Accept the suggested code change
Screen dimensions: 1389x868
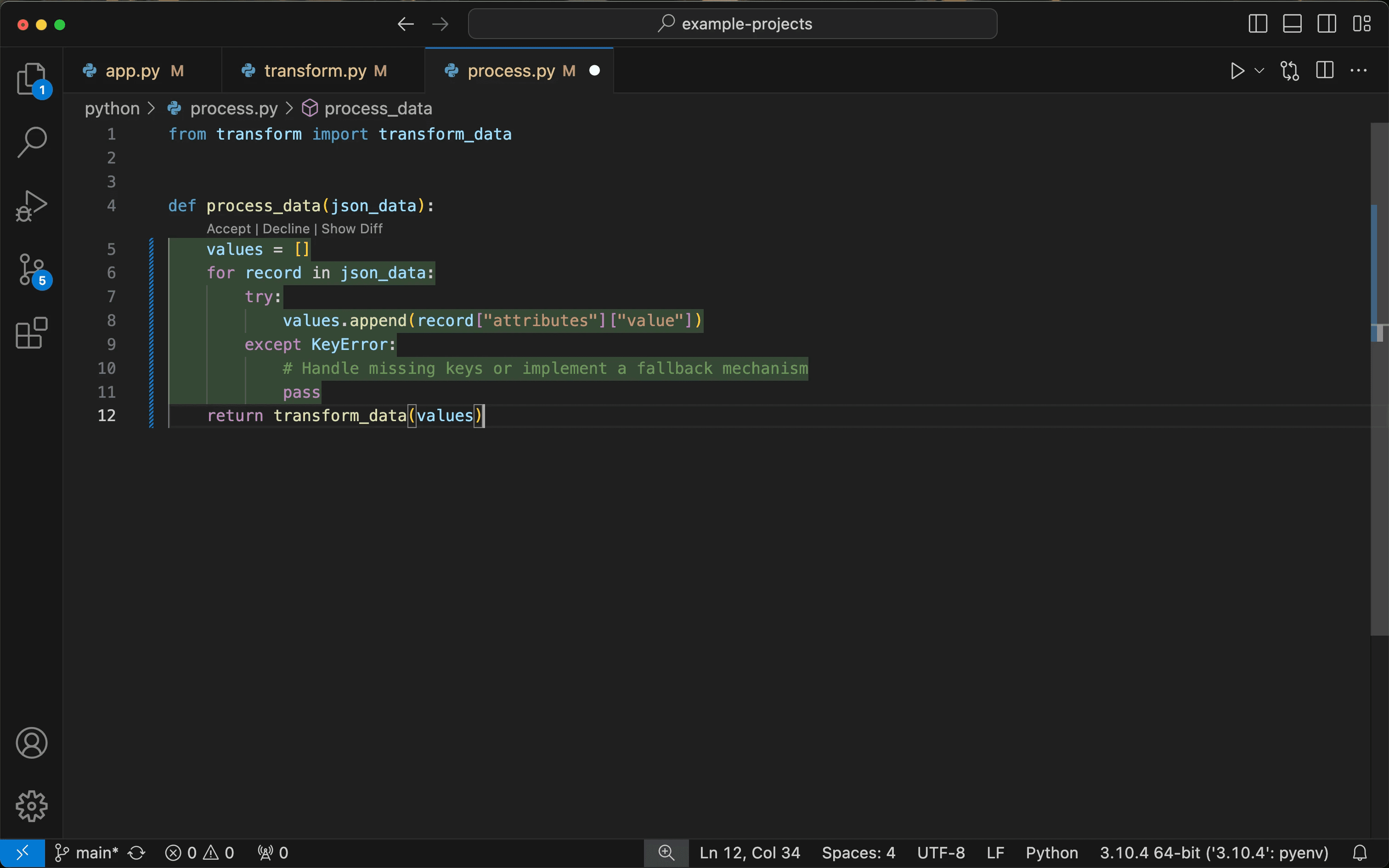(228, 229)
